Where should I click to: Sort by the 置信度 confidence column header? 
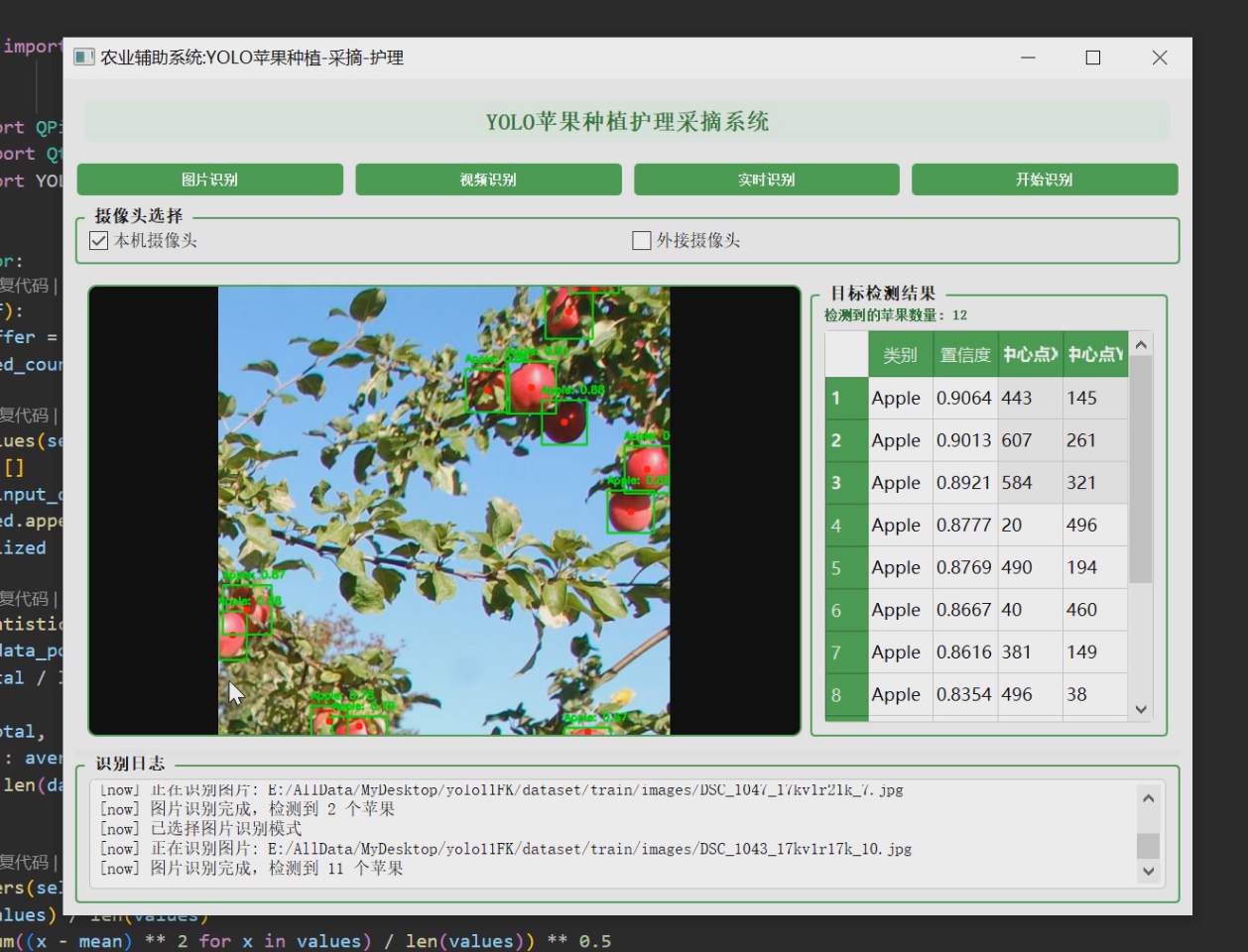(964, 354)
